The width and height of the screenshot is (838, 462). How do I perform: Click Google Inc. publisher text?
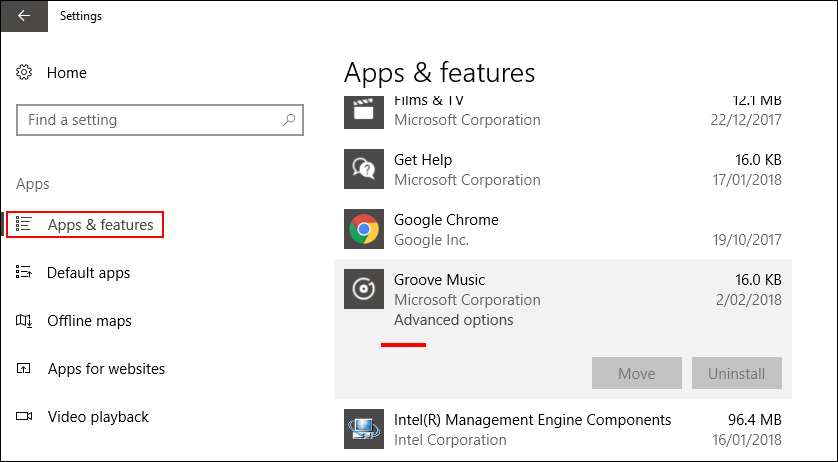[431, 240]
